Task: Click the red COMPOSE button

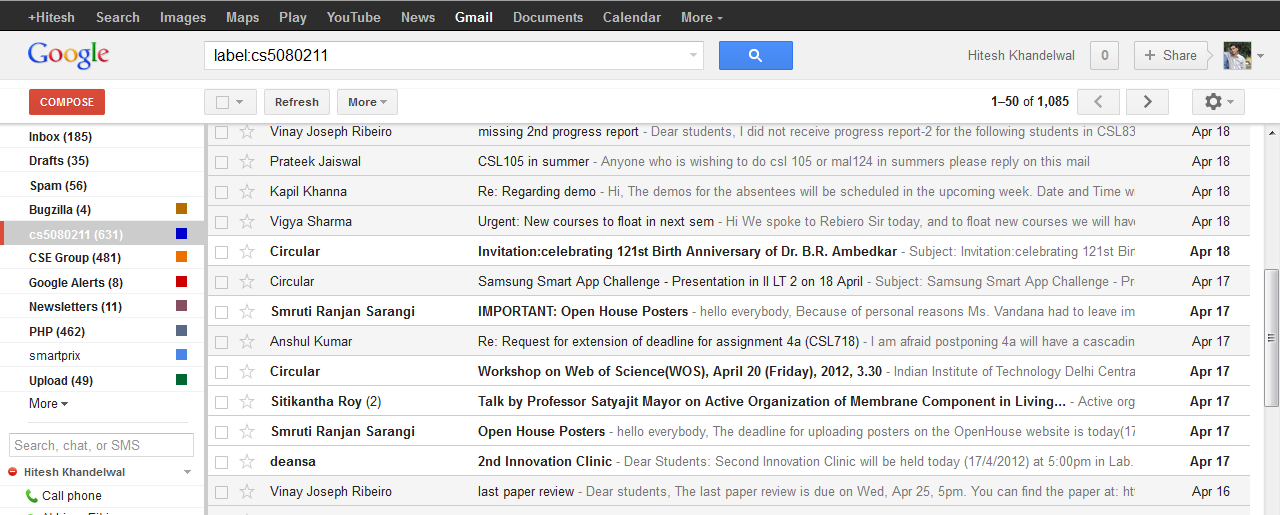Action: click(x=67, y=102)
